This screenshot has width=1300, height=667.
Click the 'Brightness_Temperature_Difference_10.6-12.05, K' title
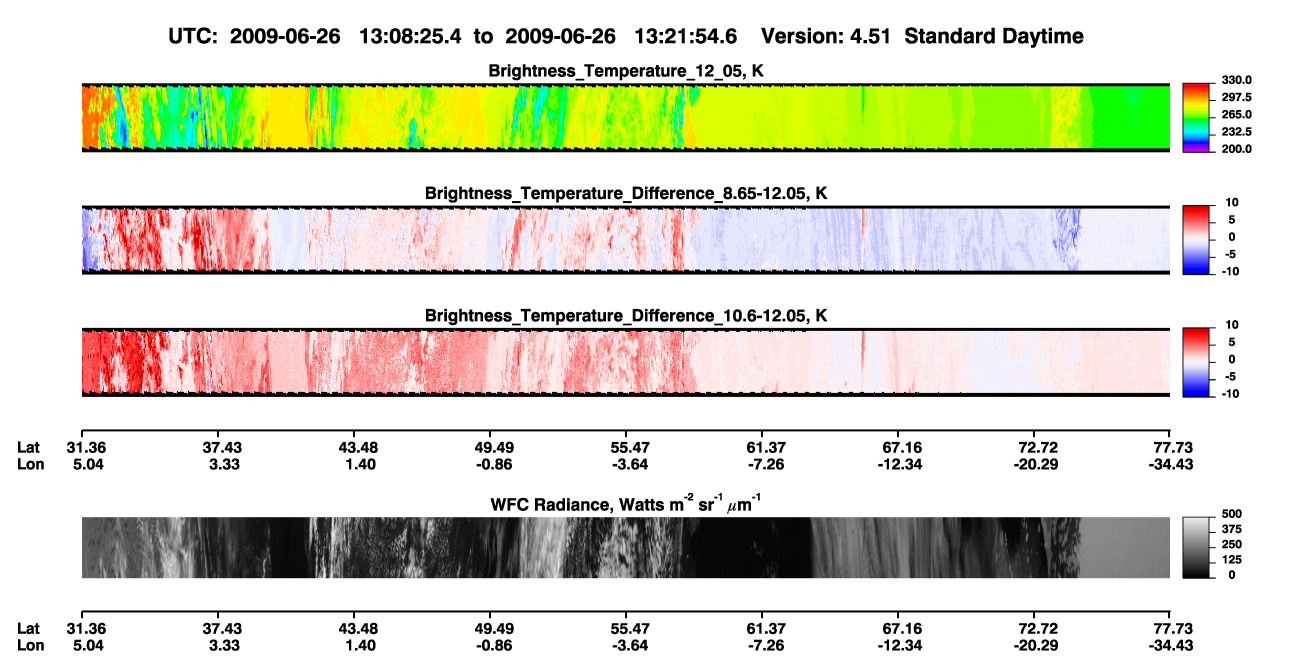(x=626, y=315)
